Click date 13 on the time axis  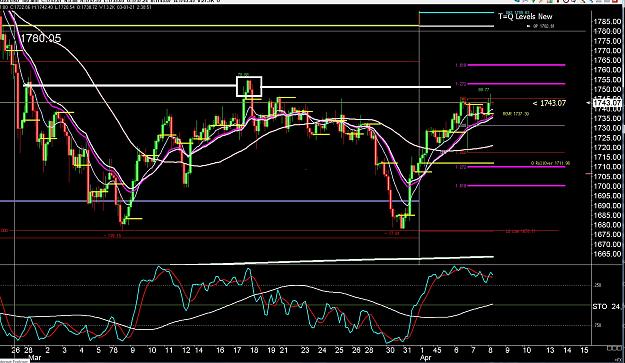click(x=550, y=350)
